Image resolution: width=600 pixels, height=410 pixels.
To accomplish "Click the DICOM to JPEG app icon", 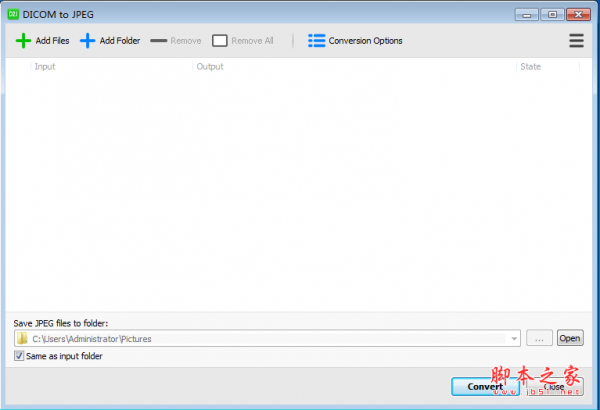I will pos(13,14).
